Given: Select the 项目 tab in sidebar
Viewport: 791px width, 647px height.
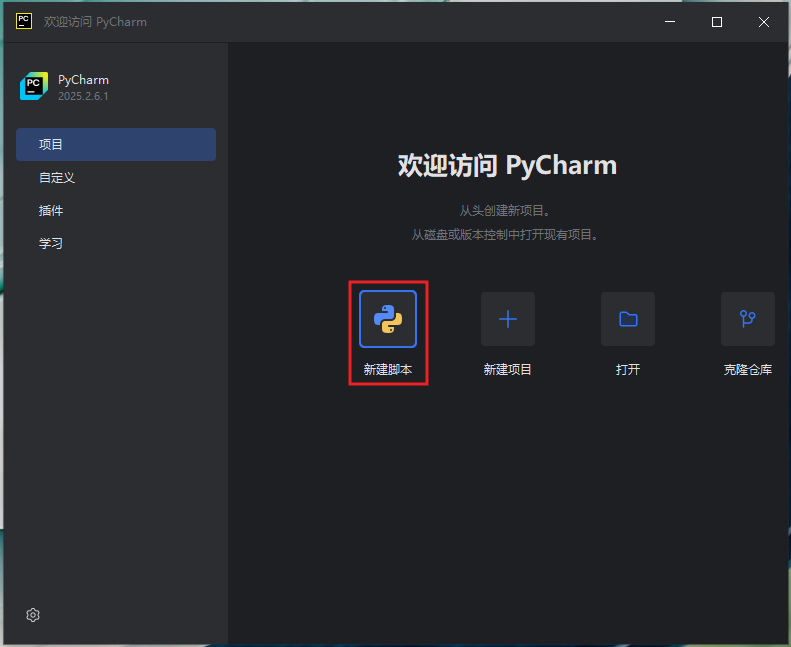Looking at the screenshot, I should click(x=116, y=144).
